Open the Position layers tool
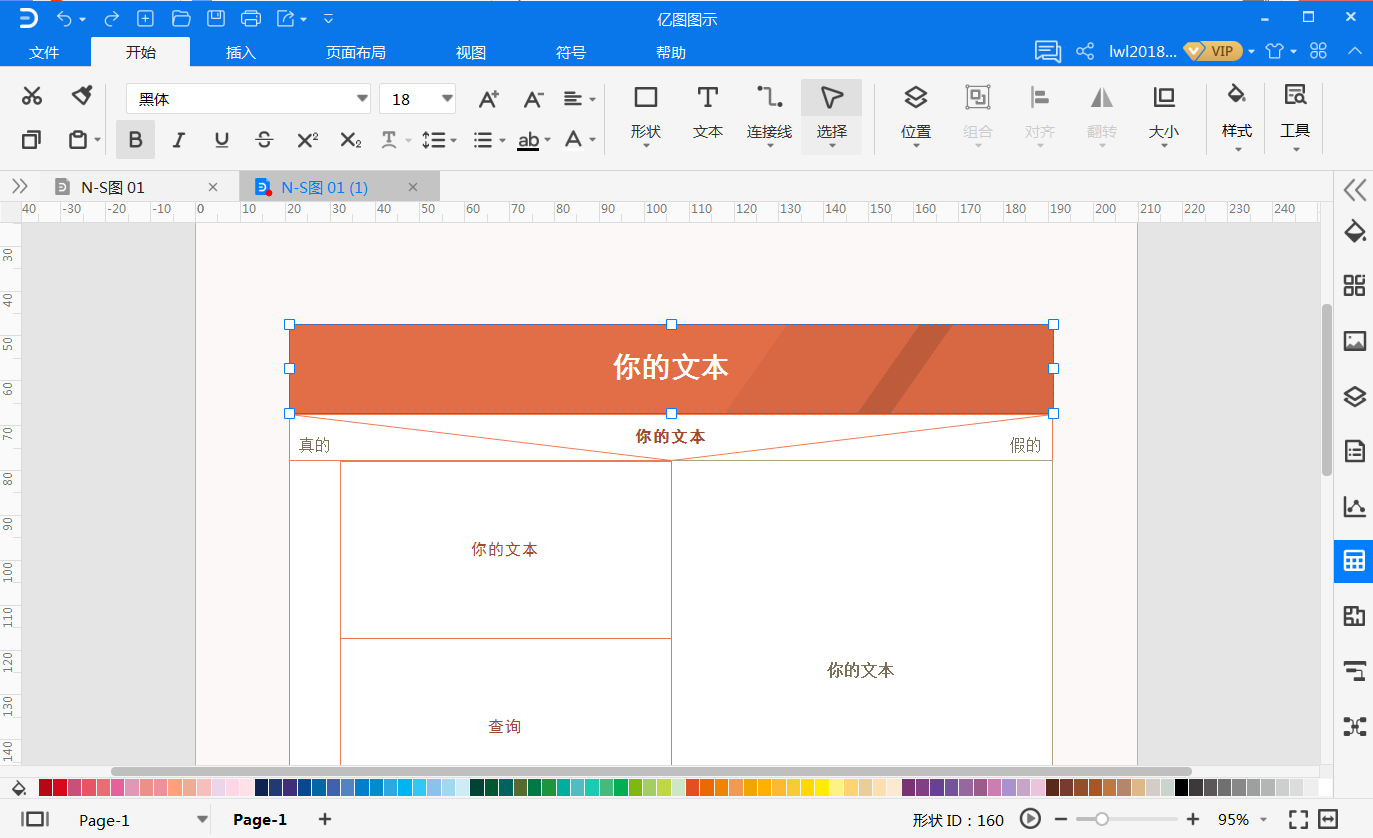Viewport: 1373px width, 838px height. [x=916, y=115]
